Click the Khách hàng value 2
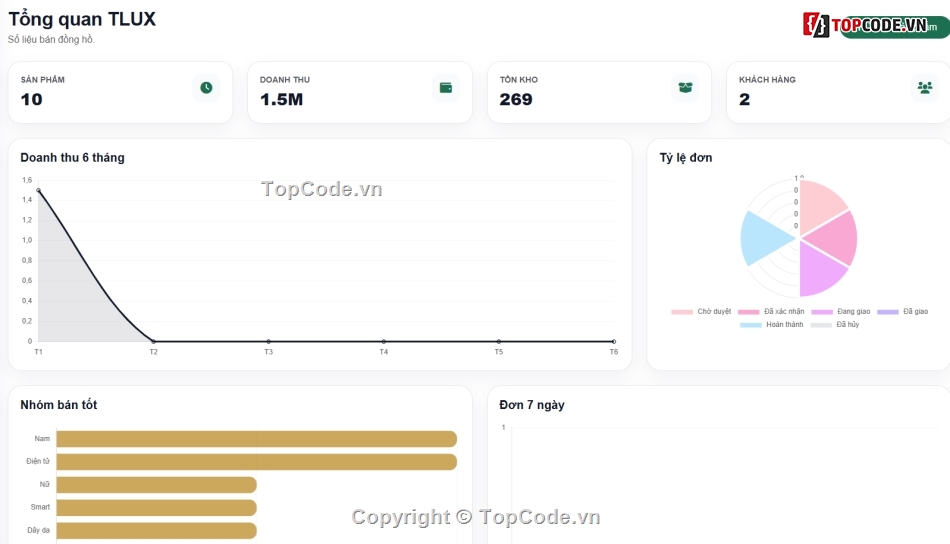The width and height of the screenshot is (950, 544). (745, 99)
